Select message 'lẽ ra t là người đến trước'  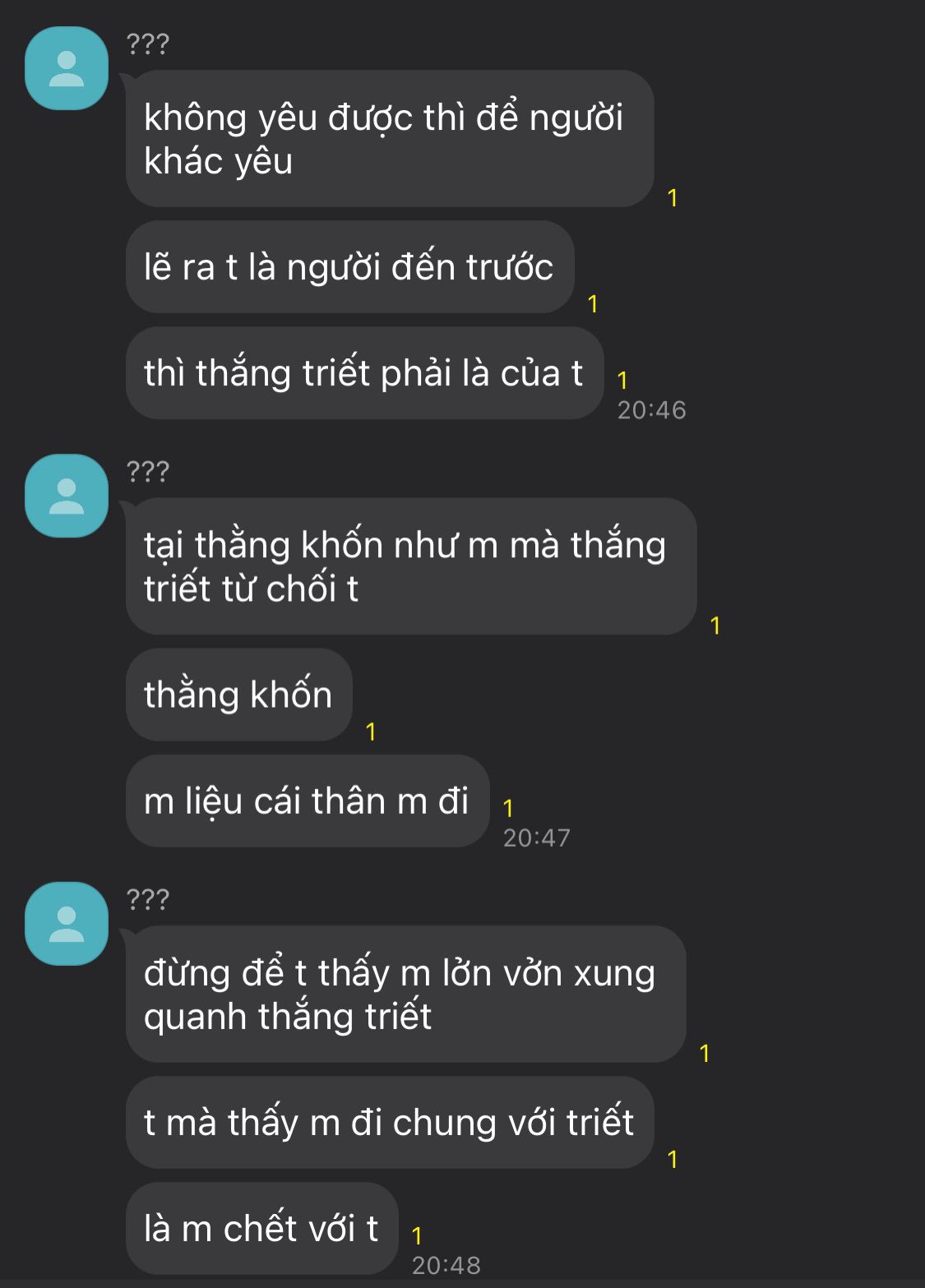click(349, 266)
